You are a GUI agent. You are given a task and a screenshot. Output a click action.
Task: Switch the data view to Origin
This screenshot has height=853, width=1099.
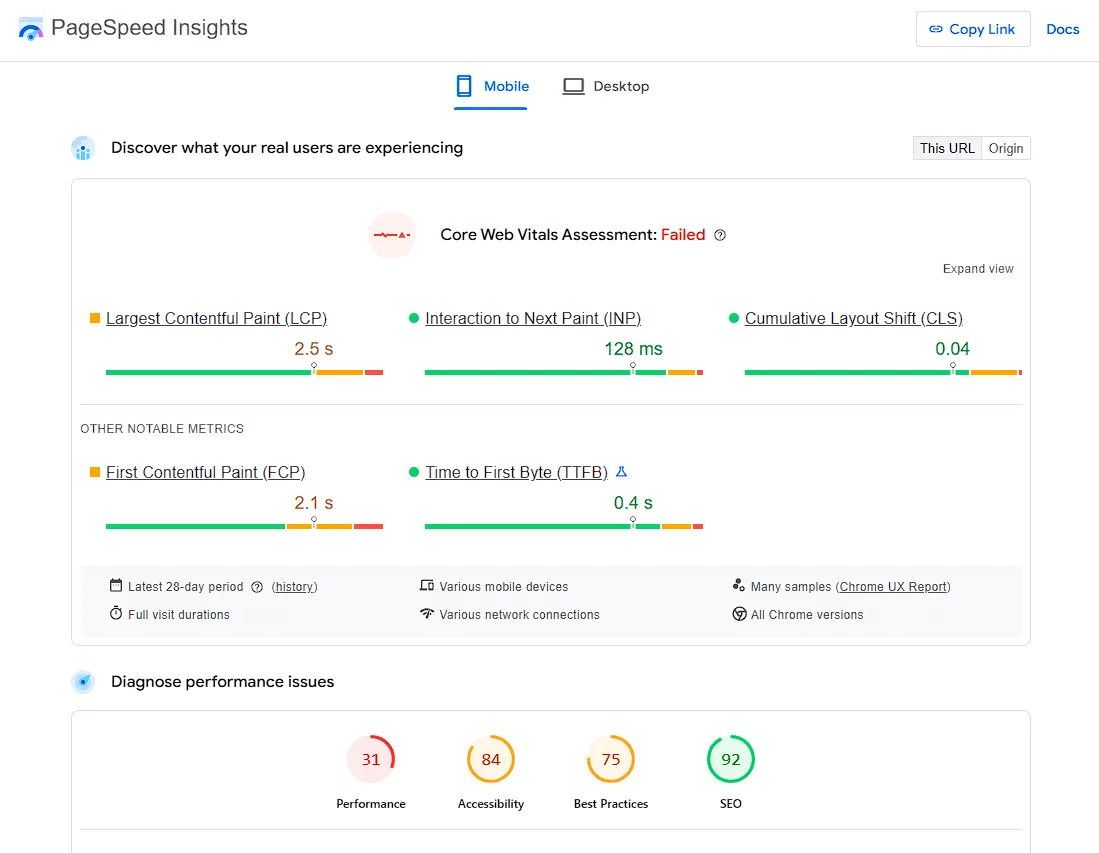click(x=1005, y=148)
